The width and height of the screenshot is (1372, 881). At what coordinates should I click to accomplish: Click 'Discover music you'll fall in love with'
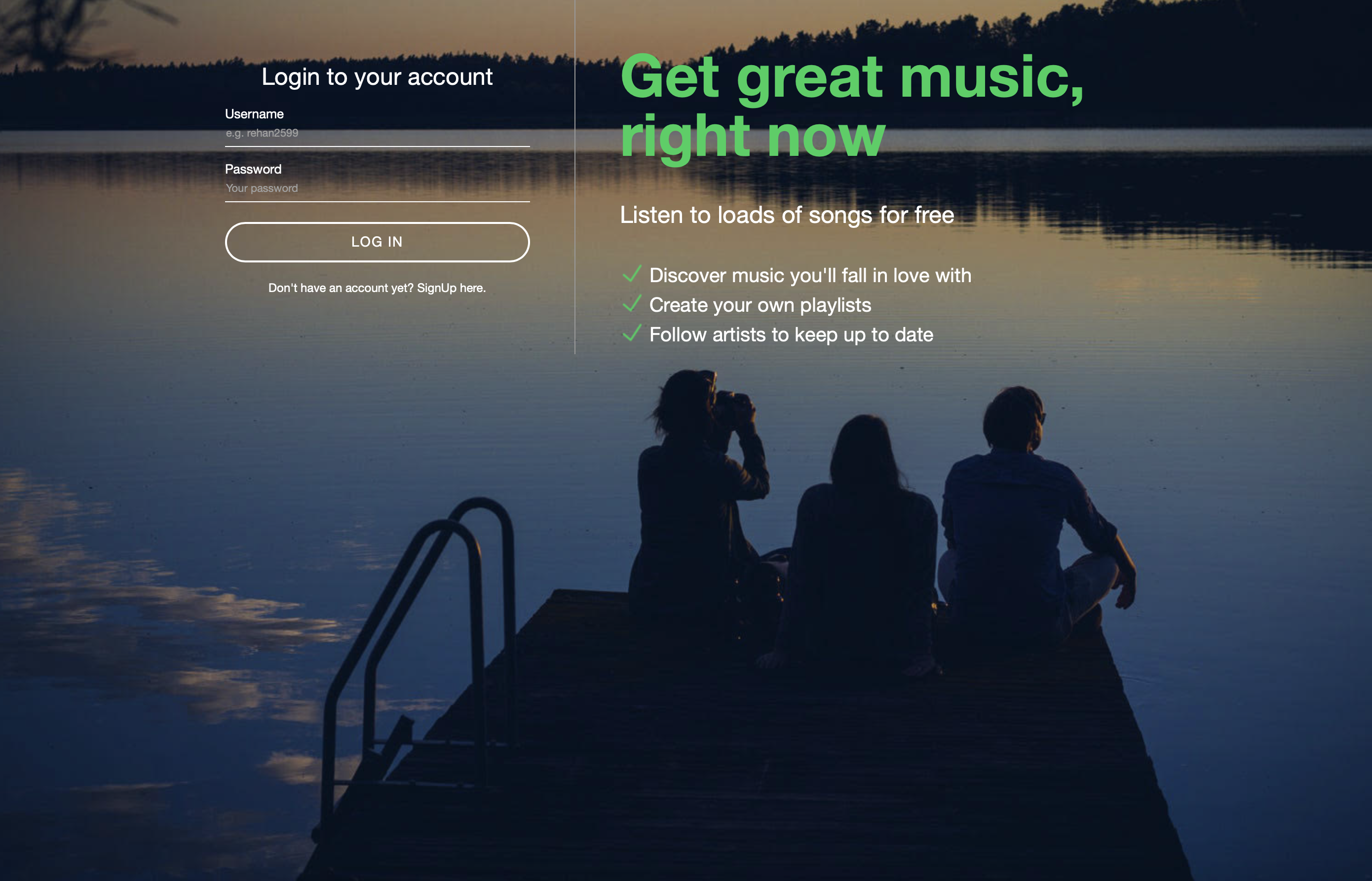810,276
